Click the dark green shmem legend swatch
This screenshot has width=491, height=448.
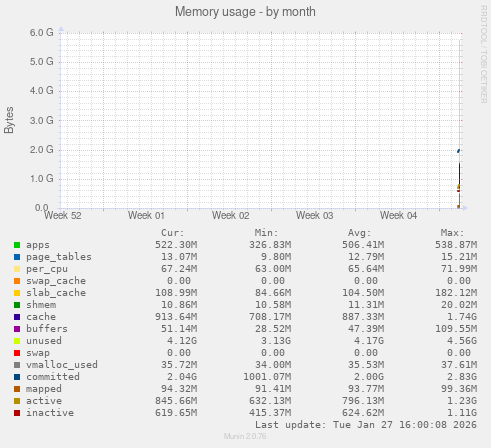[x=17, y=305]
